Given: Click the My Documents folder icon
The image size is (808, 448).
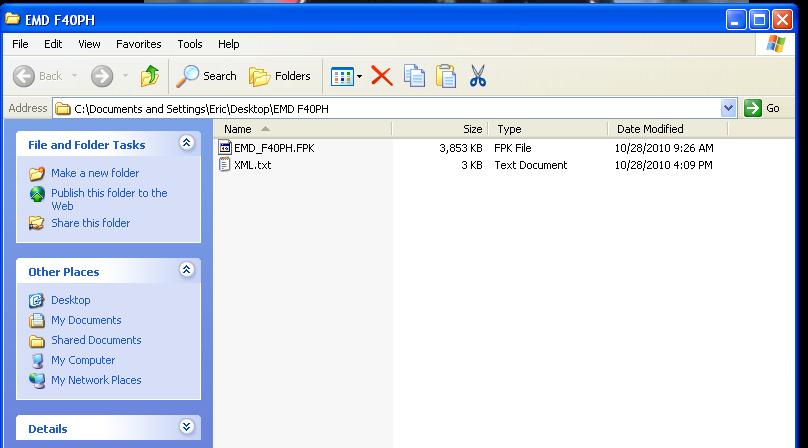Looking at the screenshot, I should [x=37, y=320].
